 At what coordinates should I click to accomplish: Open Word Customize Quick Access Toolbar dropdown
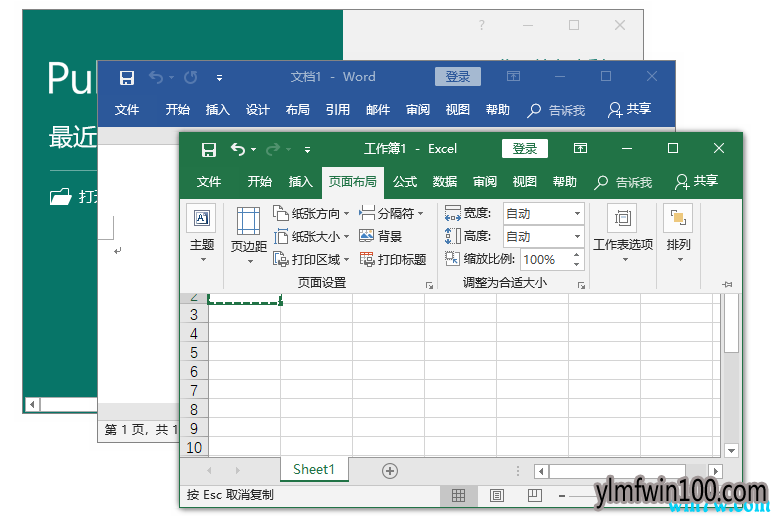tap(219, 78)
